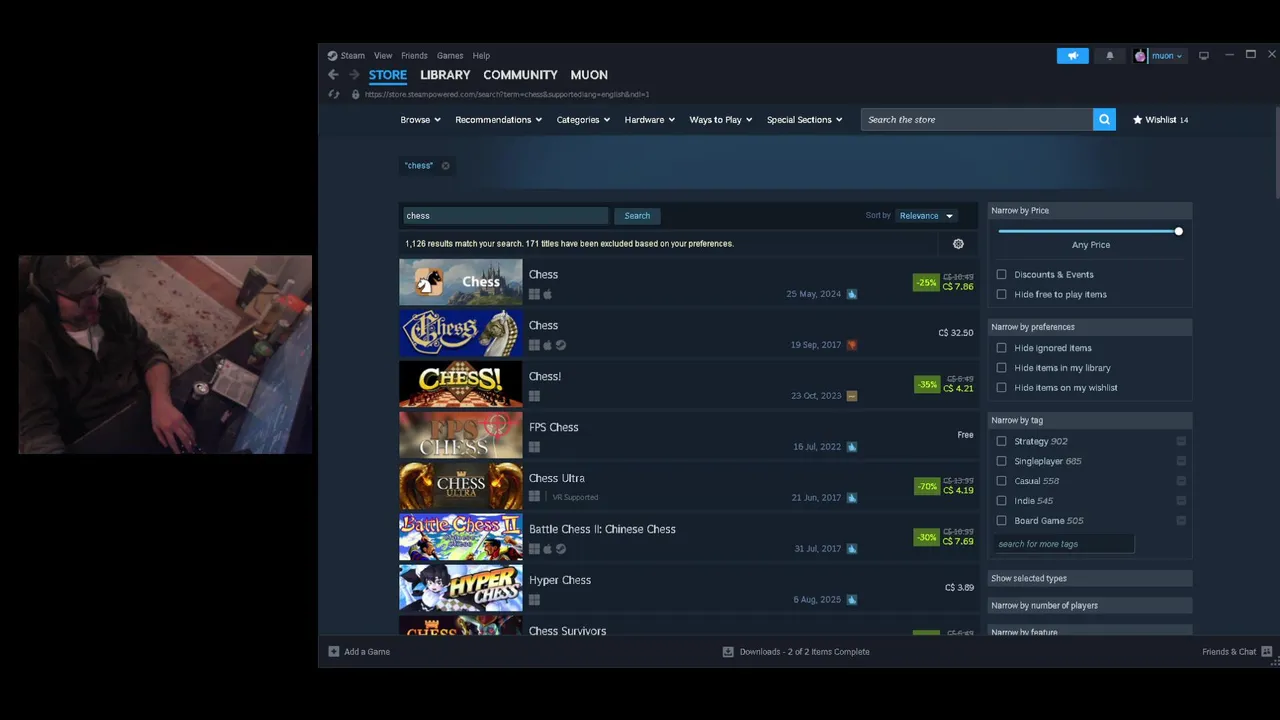1280x720 pixels.
Task: Click Steam logo in the menu bar
Action: pyautogui.click(x=333, y=56)
